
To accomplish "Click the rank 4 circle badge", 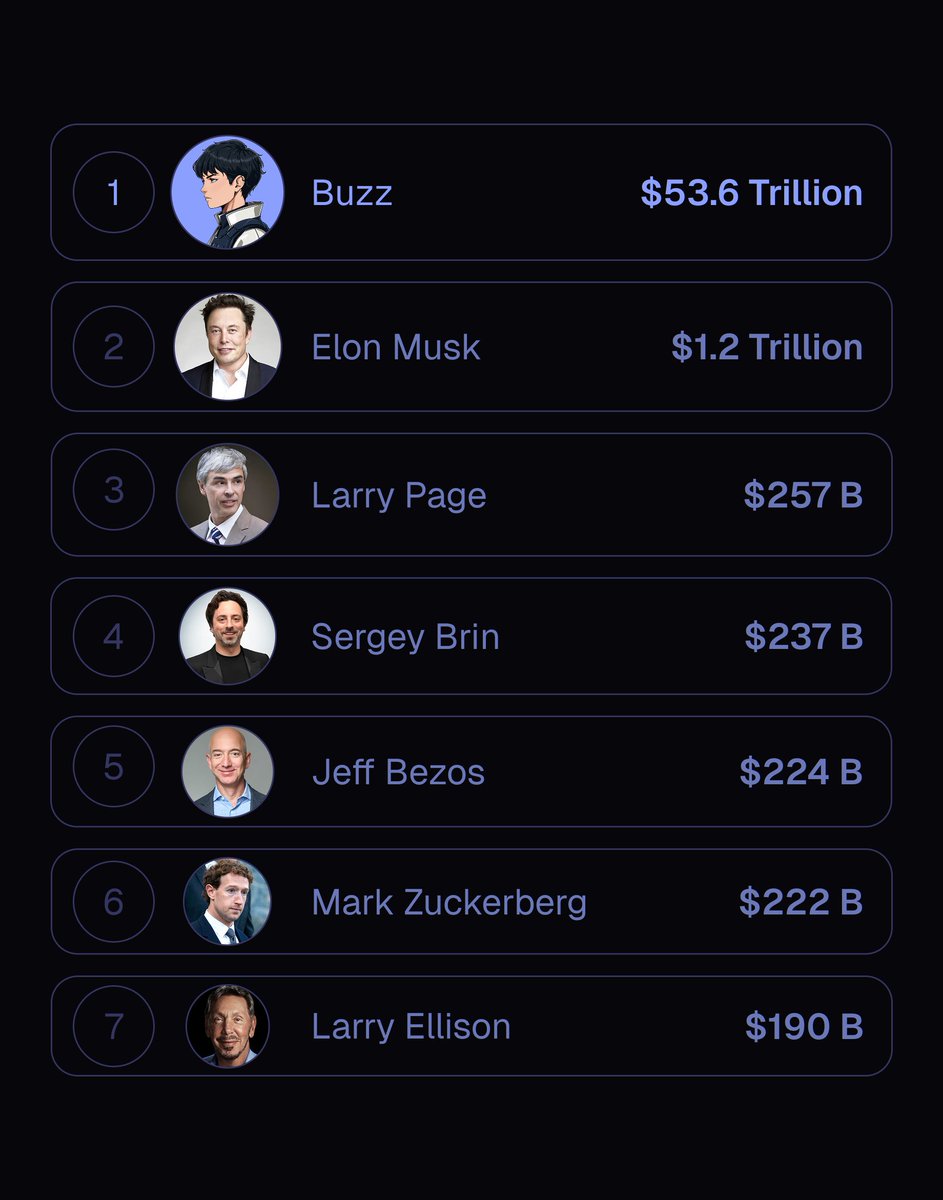I will point(114,636).
